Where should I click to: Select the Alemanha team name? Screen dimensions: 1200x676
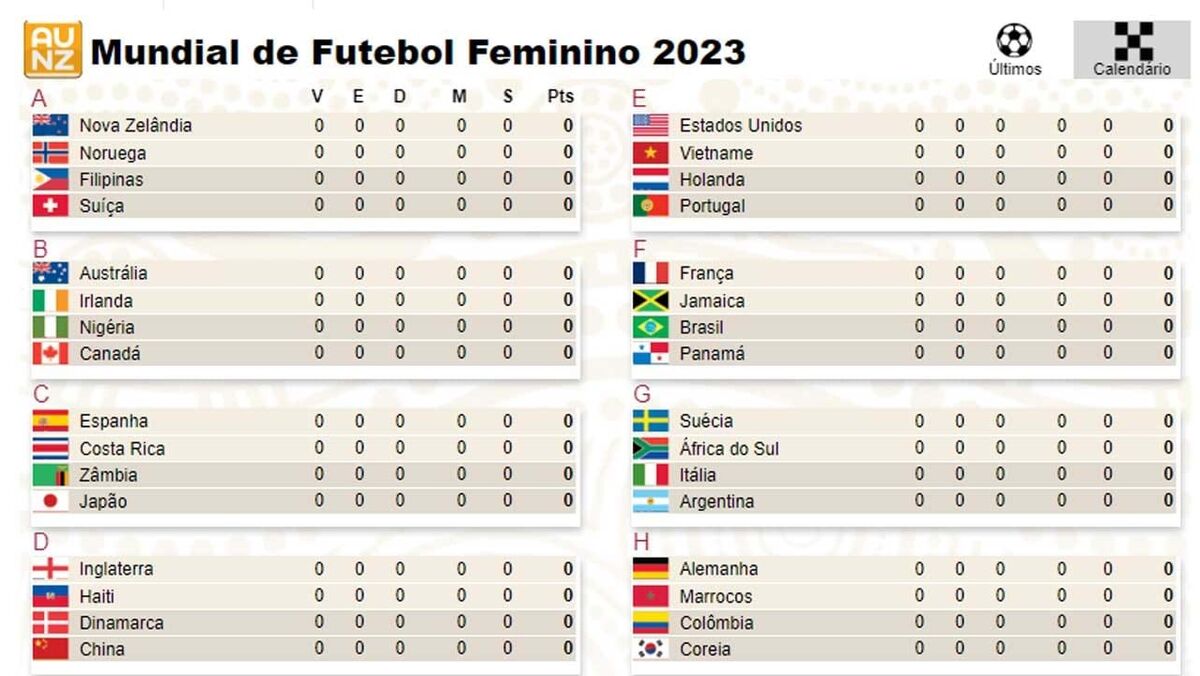click(x=718, y=569)
